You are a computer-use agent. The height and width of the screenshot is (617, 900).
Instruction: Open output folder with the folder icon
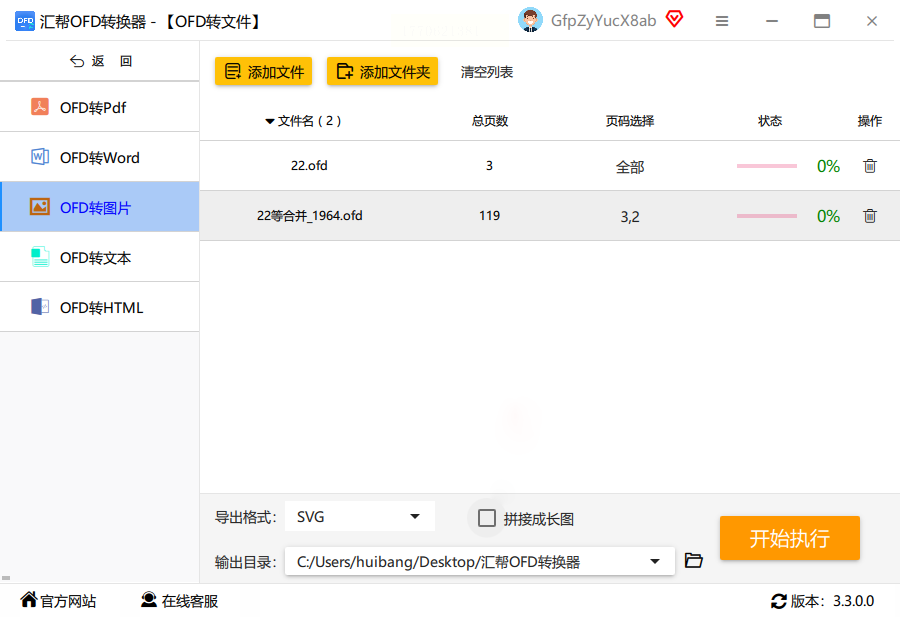[x=694, y=561]
